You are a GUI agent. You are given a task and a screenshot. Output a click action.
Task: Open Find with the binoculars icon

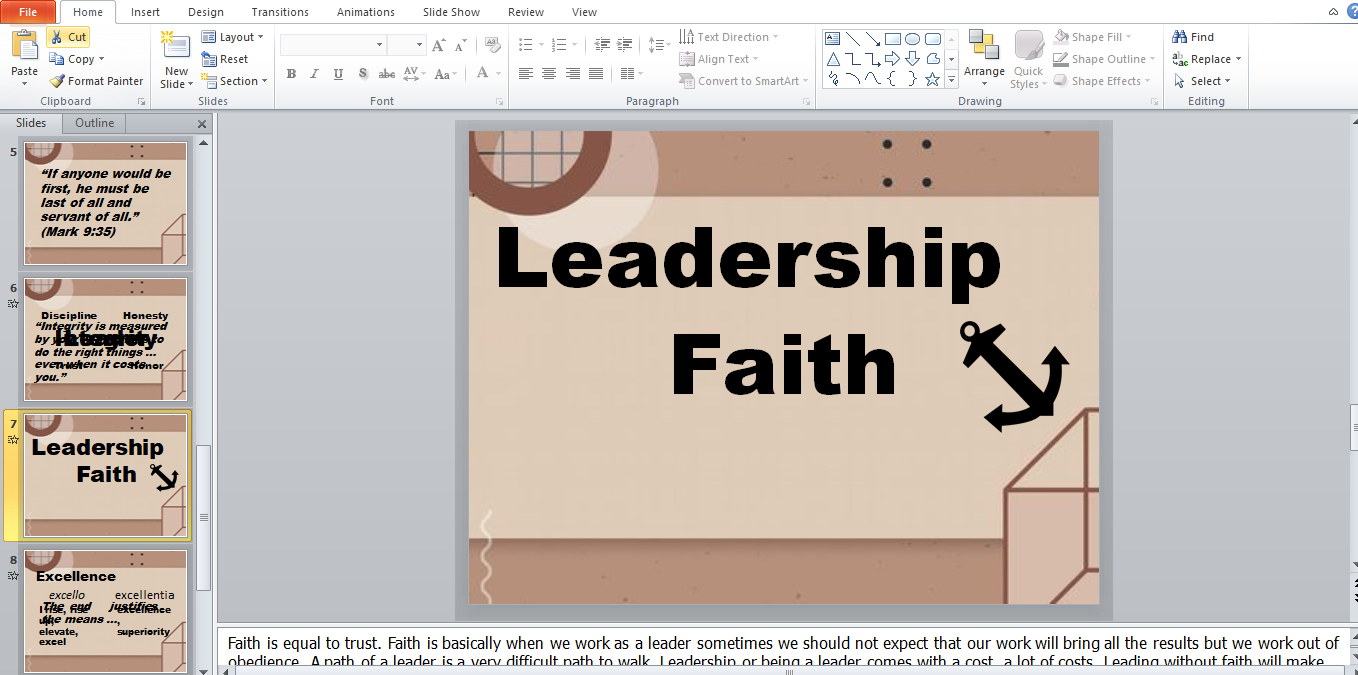(1193, 37)
